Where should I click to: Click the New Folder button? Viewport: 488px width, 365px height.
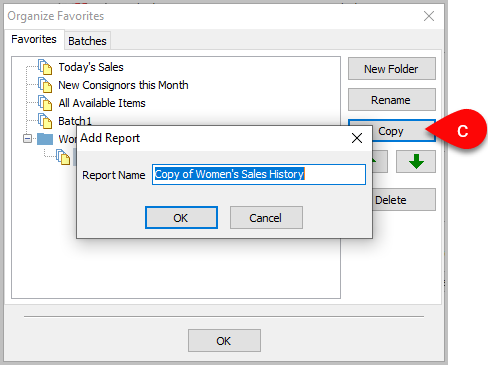click(x=392, y=69)
